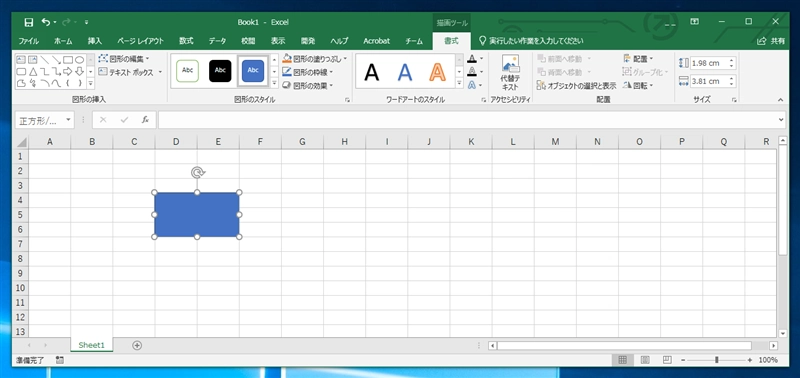The height and width of the screenshot is (378, 800).
Task: Open the 挿入 ribbon tab
Action: 94,41
